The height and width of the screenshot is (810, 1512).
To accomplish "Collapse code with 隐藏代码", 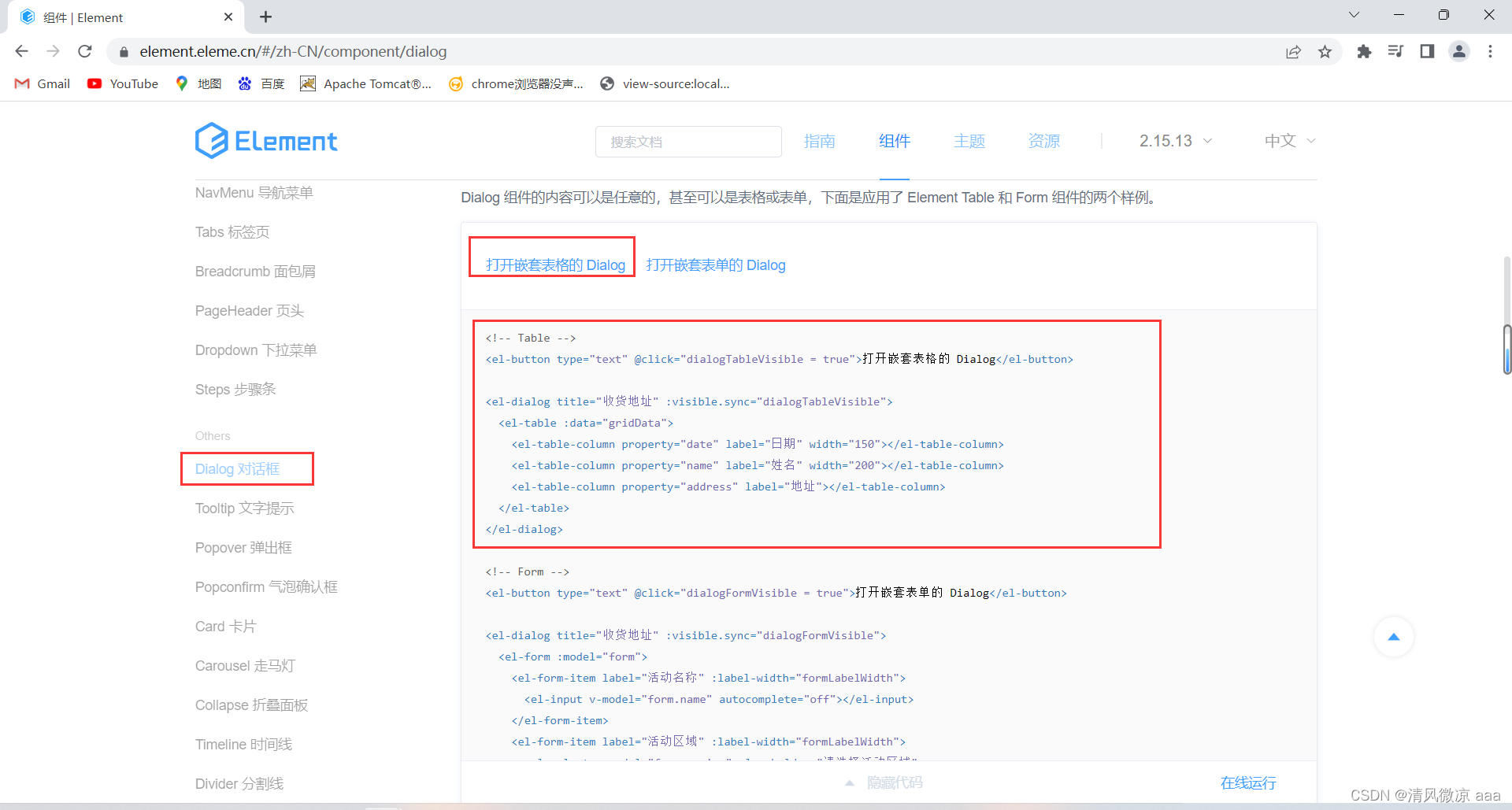I will tap(884, 782).
